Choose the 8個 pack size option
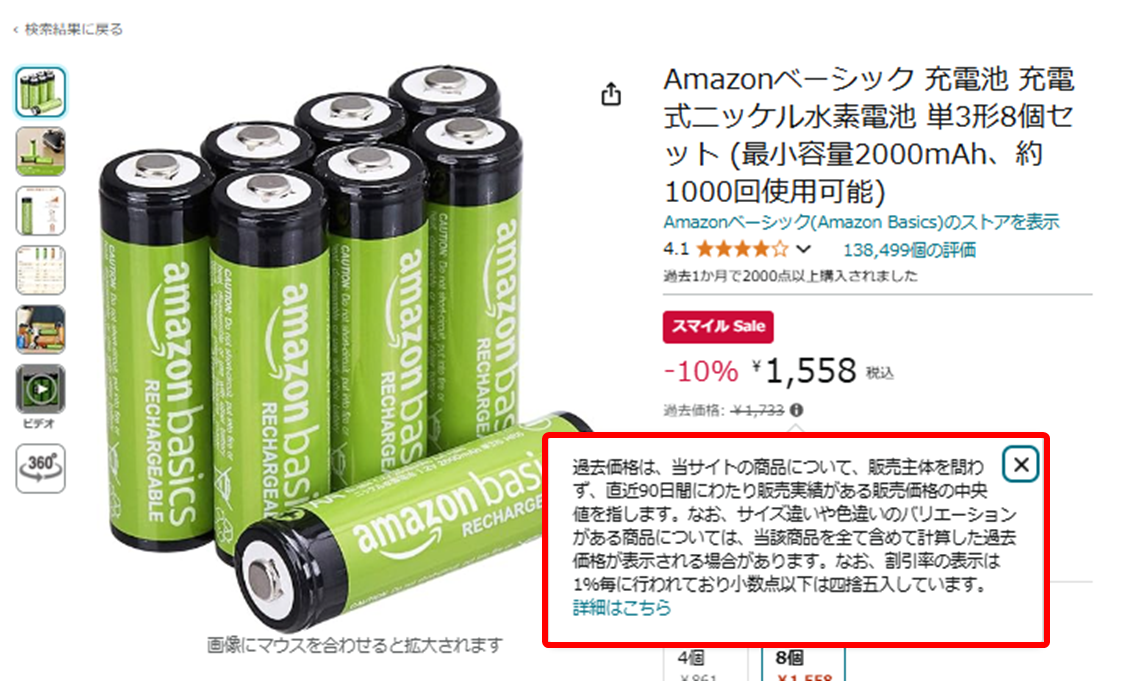Viewport: 1124px width, 681px height. 798,665
